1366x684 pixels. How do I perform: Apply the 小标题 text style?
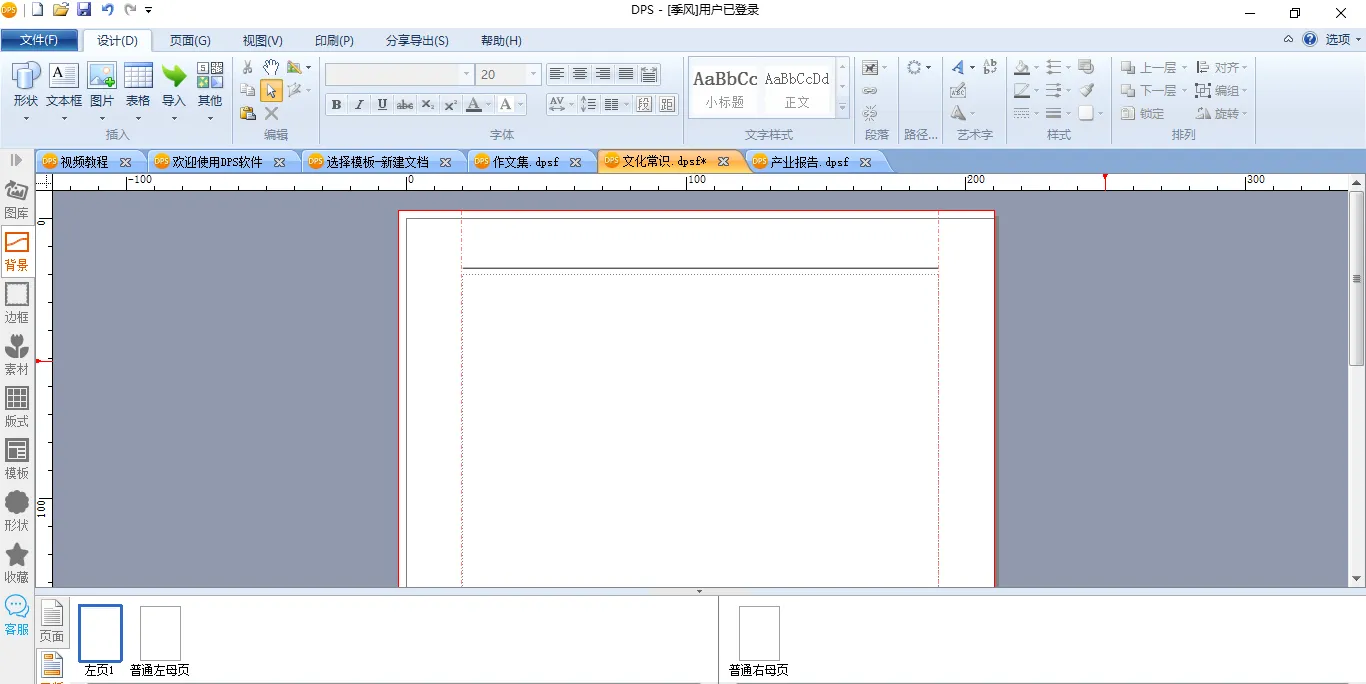click(725, 88)
